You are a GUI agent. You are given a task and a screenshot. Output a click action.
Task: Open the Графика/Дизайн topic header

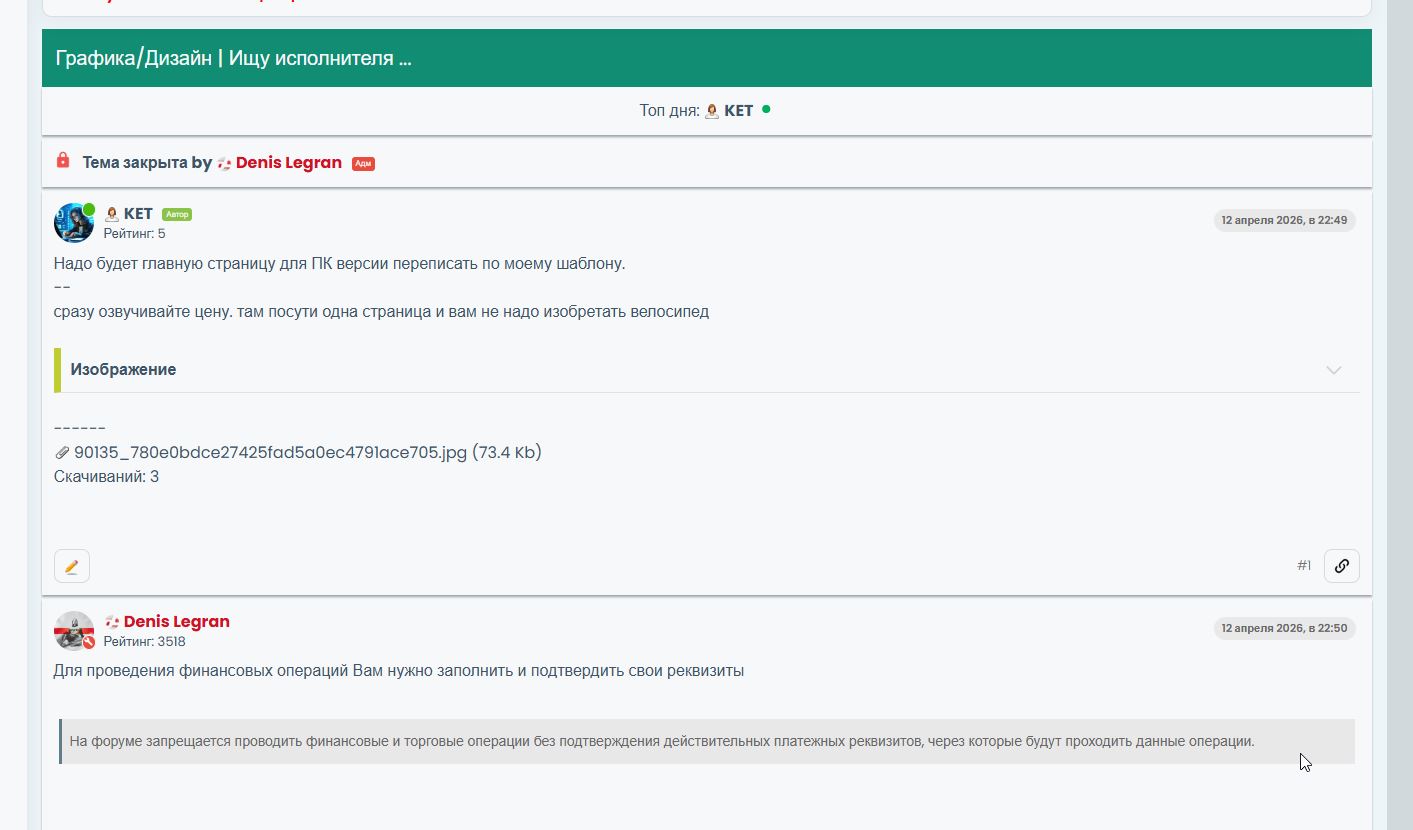[x=233, y=58]
